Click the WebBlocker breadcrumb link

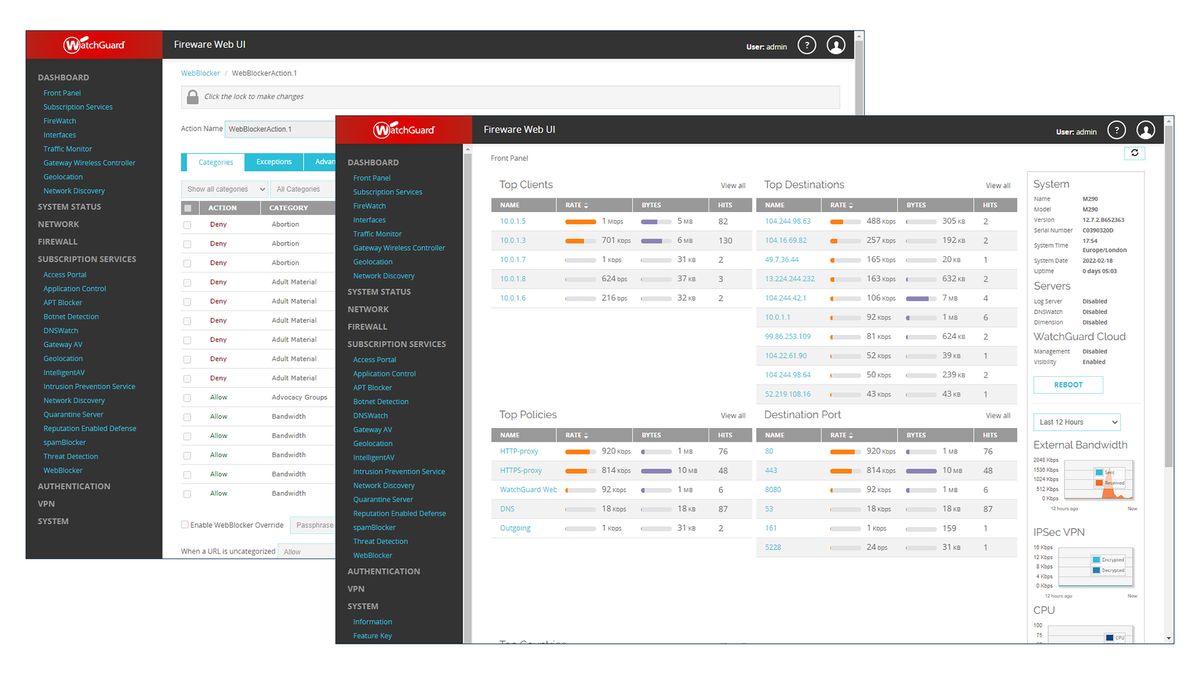[x=201, y=73]
